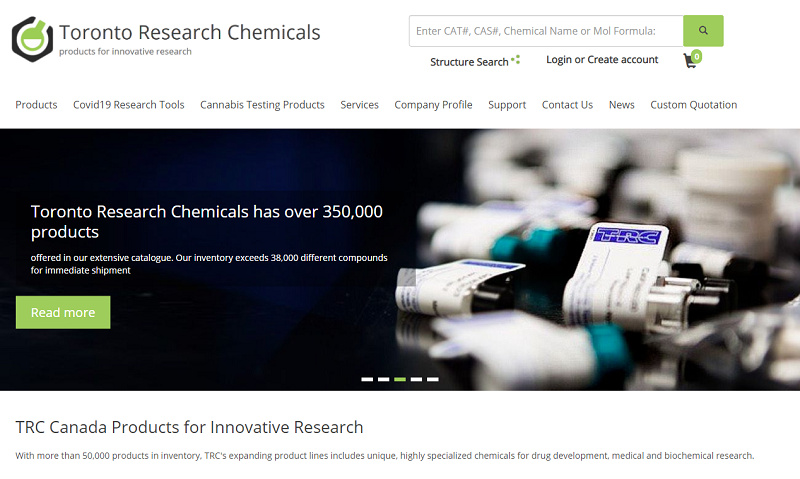The width and height of the screenshot is (800, 479).
Task: Click the Read more button
Action: click(63, 312)
